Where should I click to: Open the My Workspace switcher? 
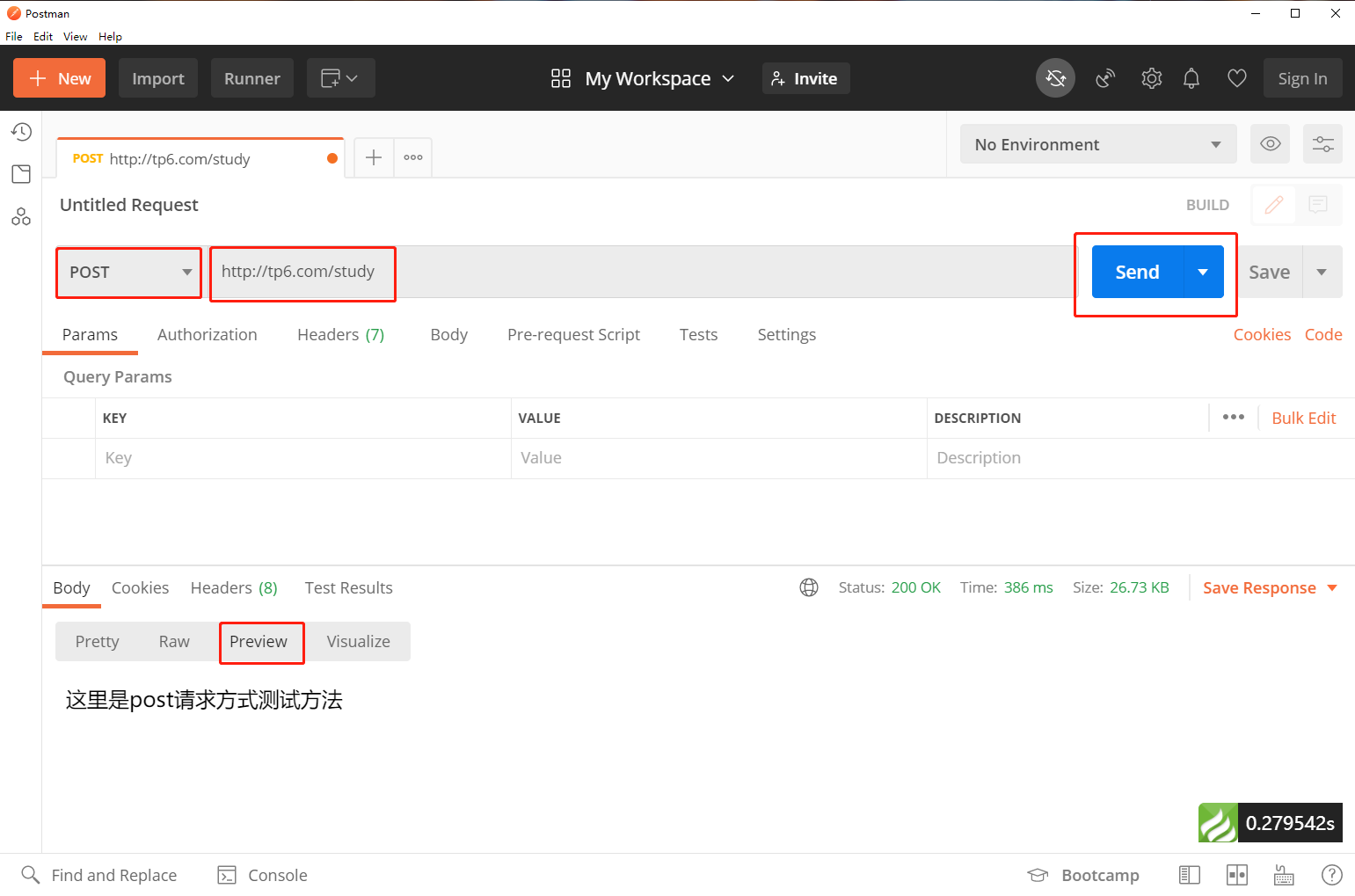[x=642, y=78]
